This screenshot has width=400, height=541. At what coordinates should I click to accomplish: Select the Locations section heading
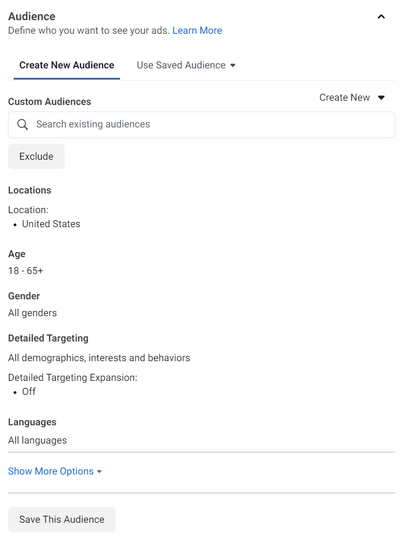pyautogui.click(x=30, y=190)
